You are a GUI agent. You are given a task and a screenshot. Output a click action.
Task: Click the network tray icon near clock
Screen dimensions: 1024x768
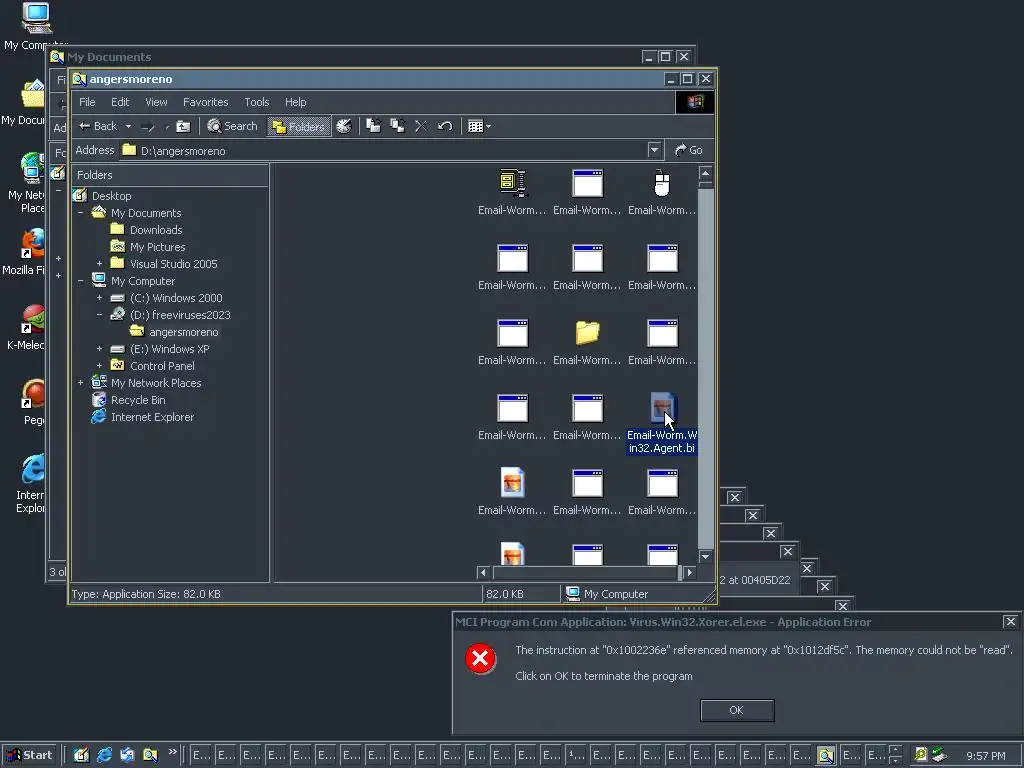939,755
